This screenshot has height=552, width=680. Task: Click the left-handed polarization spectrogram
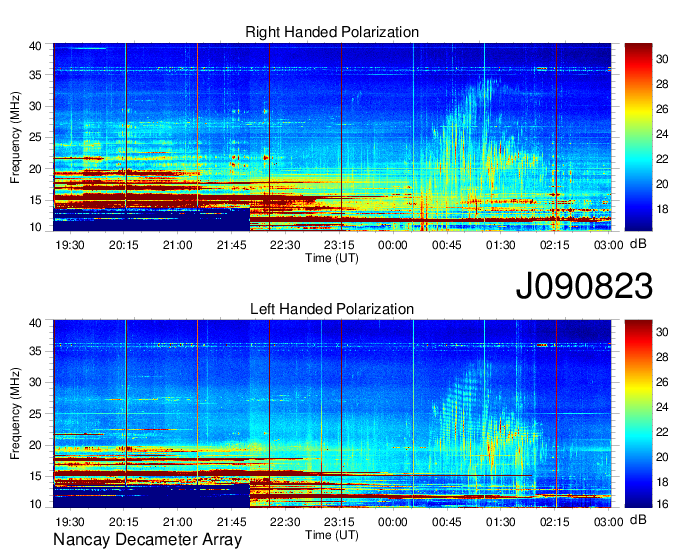[332, 414]
